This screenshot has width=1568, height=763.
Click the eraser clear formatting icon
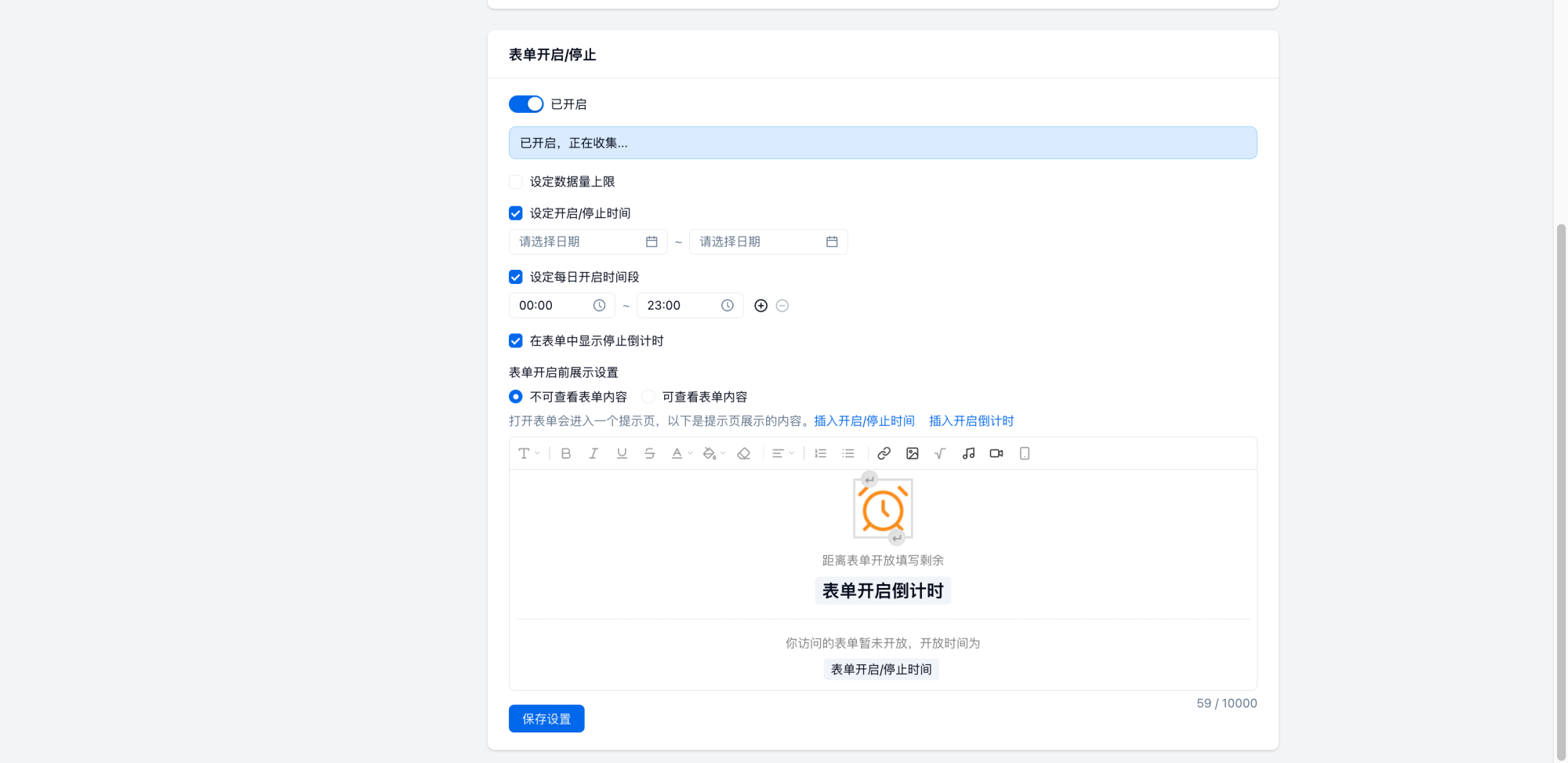(744, 453)
